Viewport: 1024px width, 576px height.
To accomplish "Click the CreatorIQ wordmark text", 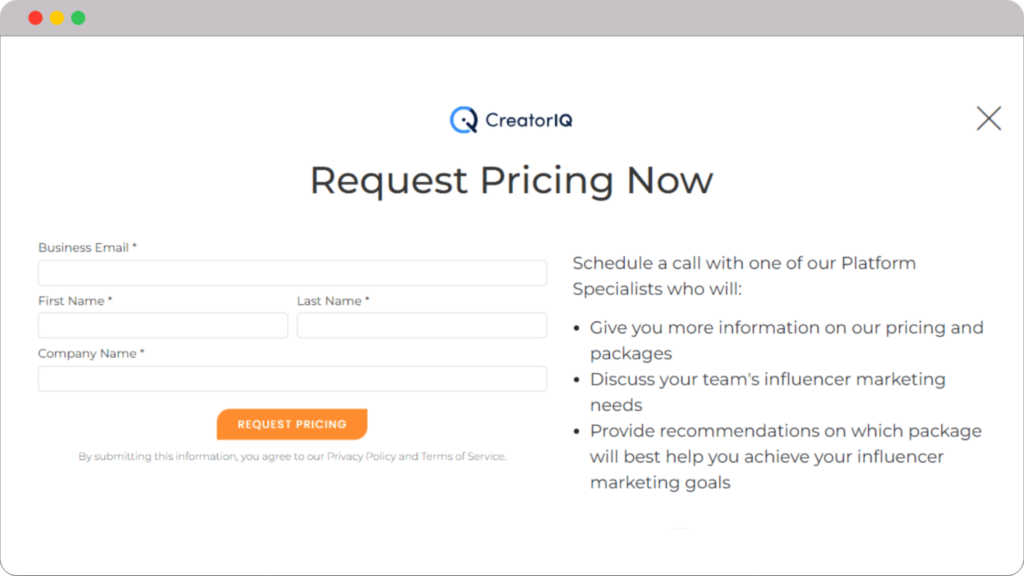I will [x=529, y=121].
